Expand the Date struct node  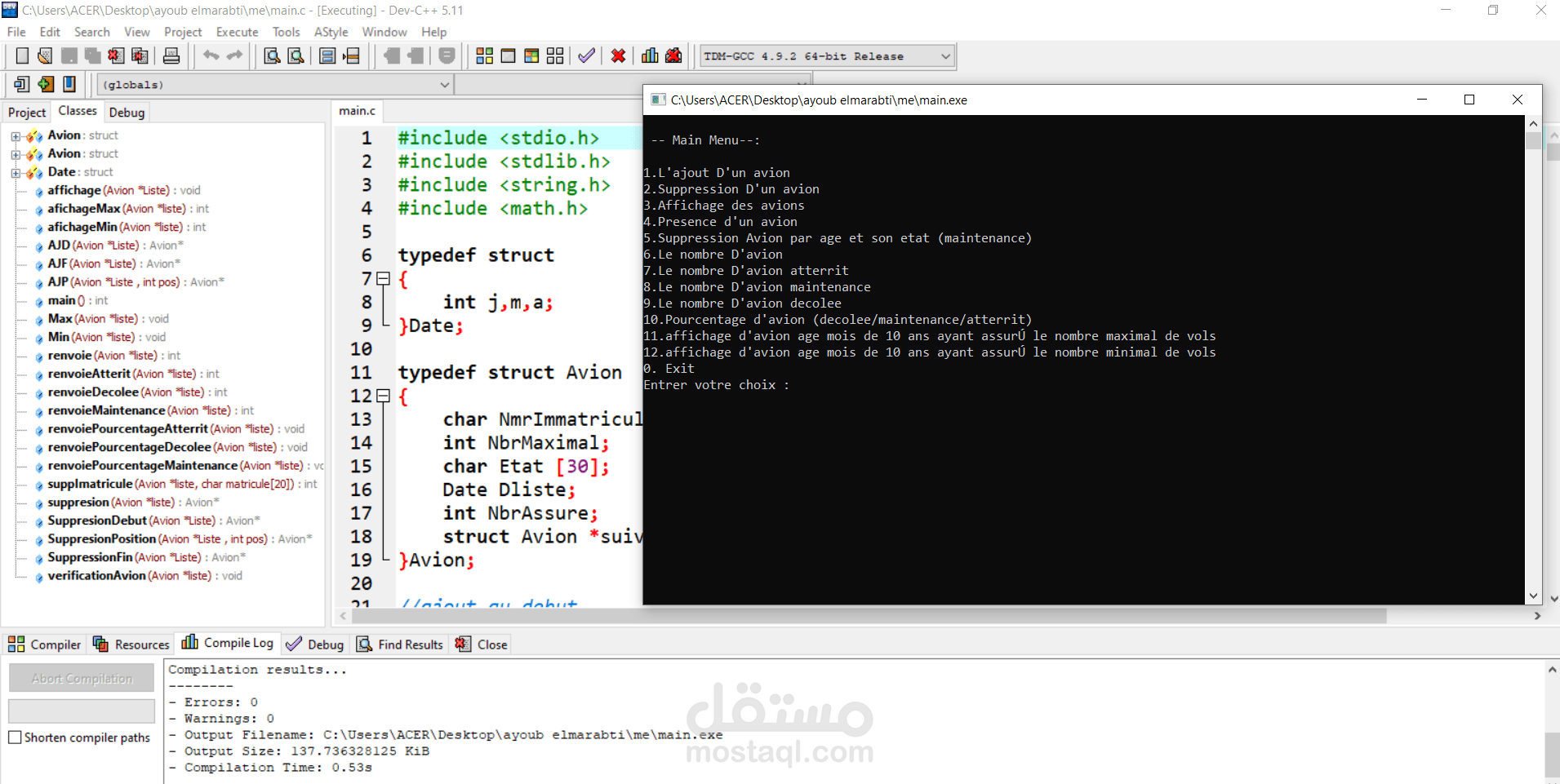tap(16, 173)
